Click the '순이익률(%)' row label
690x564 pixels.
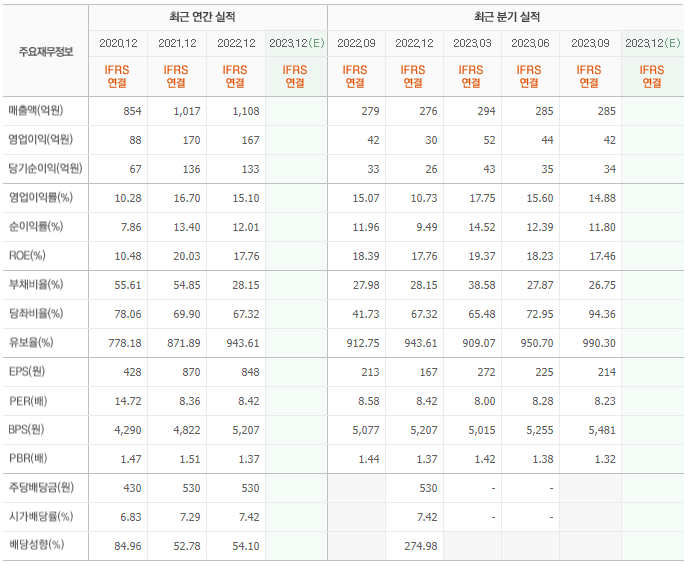click(36, 227)
